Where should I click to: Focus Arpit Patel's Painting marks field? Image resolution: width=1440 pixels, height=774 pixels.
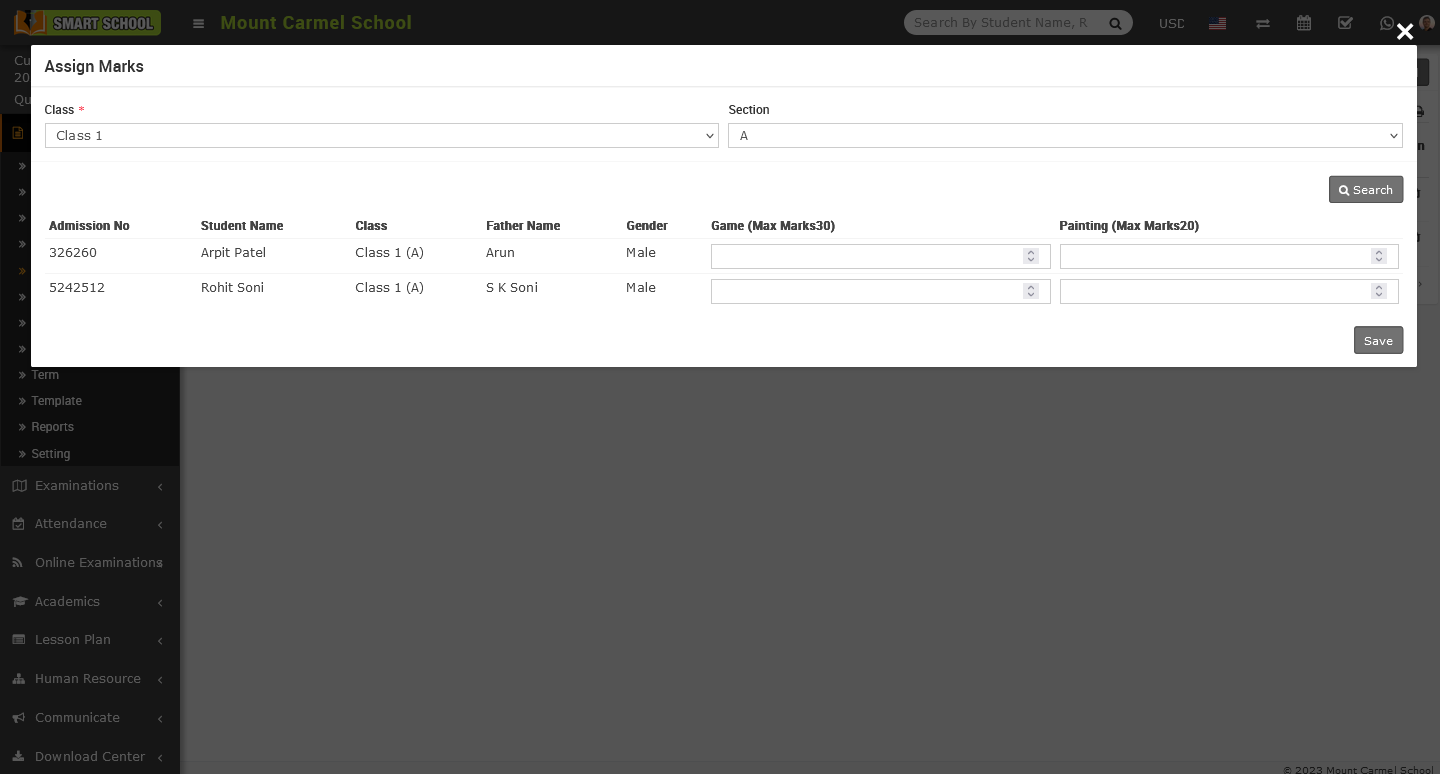[1214, 257]
